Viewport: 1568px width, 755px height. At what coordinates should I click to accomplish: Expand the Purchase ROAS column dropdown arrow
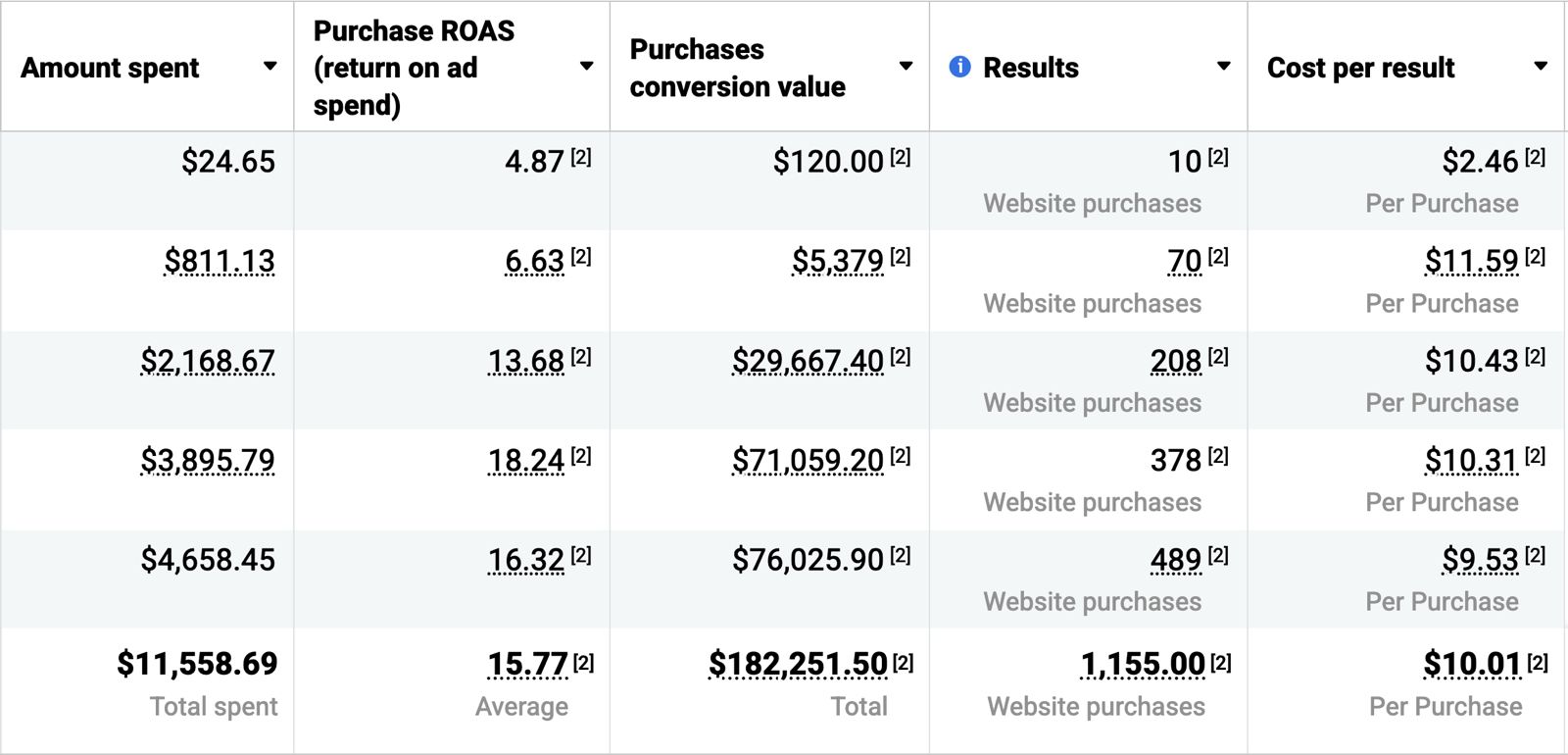coord(586,67)
